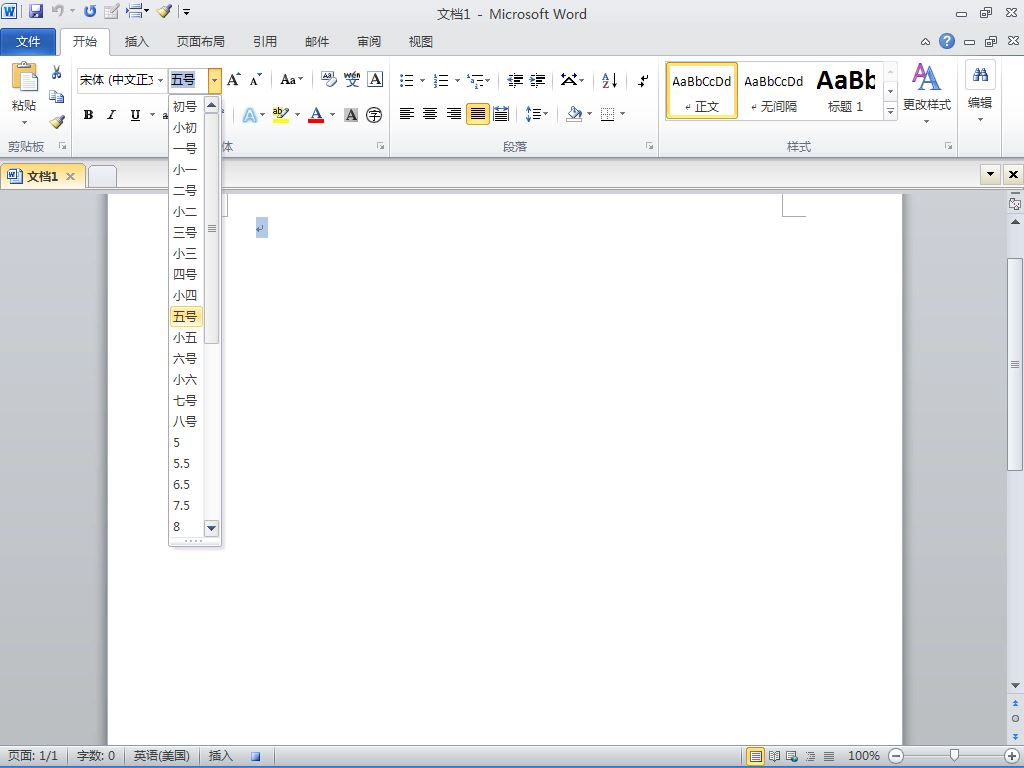
Task: Switch to Draft view in status bar
Action: click(829, 756)
